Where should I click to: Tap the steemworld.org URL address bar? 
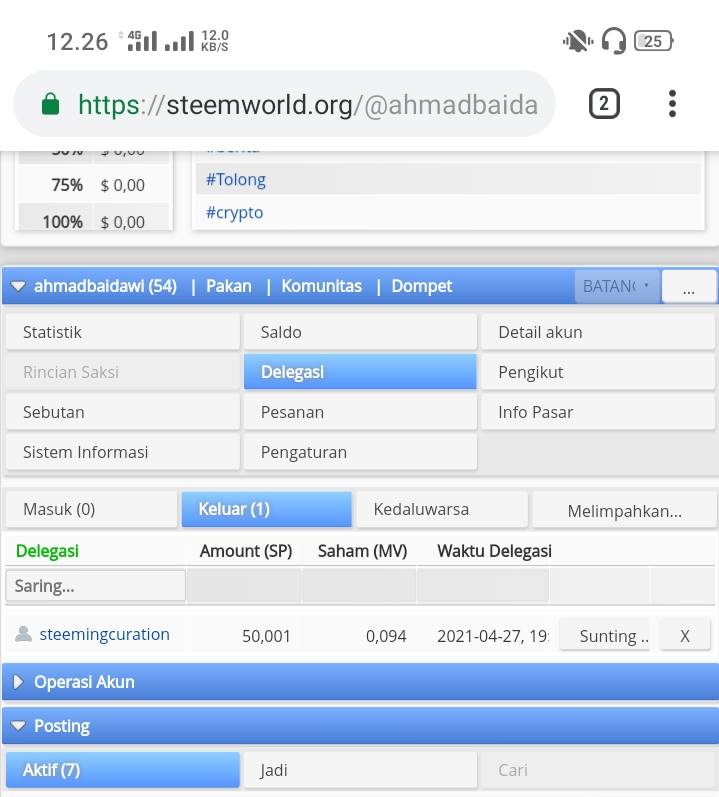(285, 104)
